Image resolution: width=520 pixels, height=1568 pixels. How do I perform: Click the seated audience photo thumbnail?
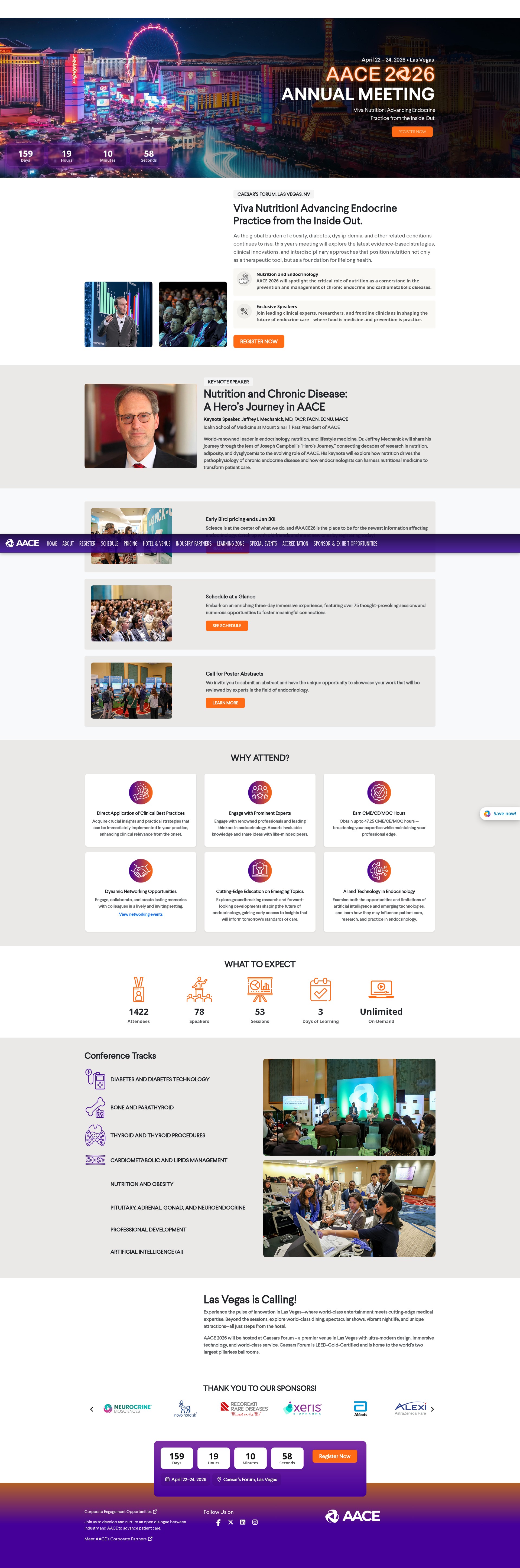193,314
